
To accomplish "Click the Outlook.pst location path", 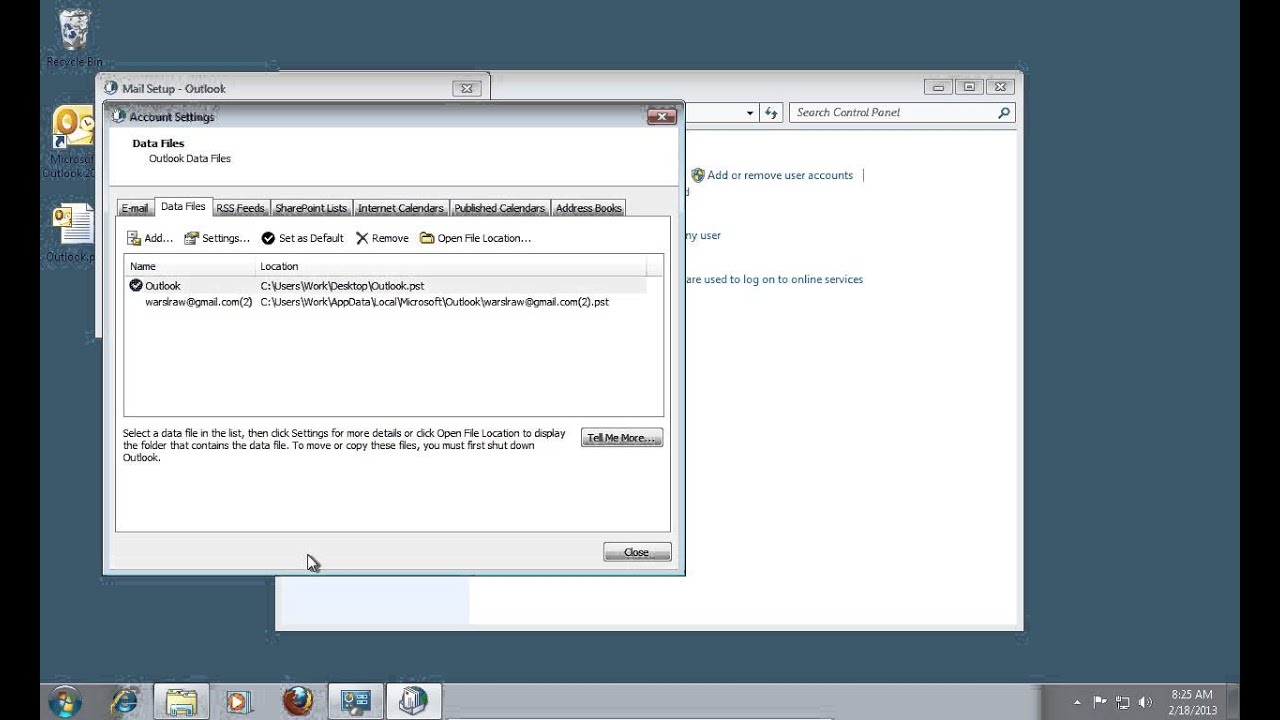I will pos(342,285).
